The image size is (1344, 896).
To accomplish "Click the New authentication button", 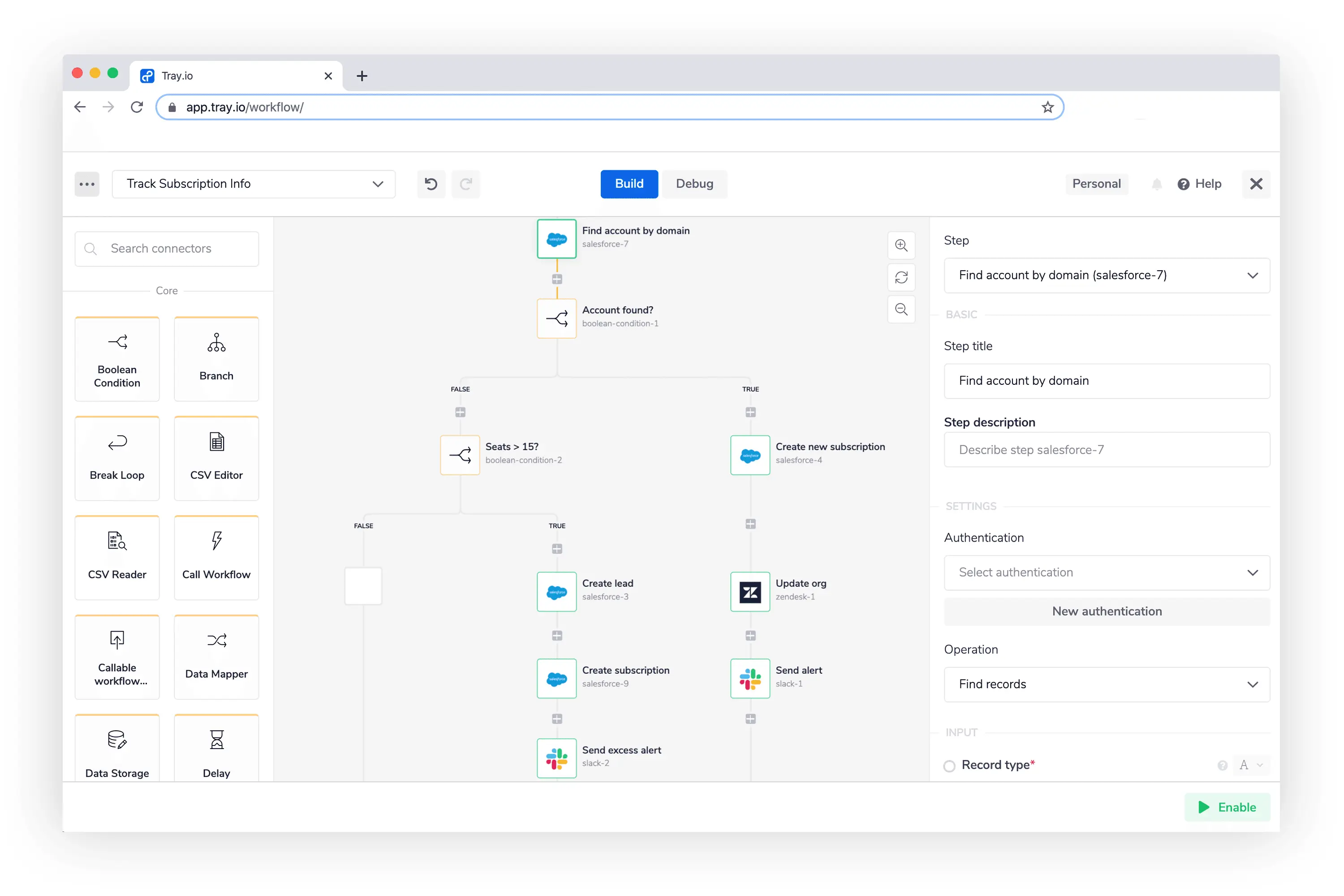I will coord(1106,612).
